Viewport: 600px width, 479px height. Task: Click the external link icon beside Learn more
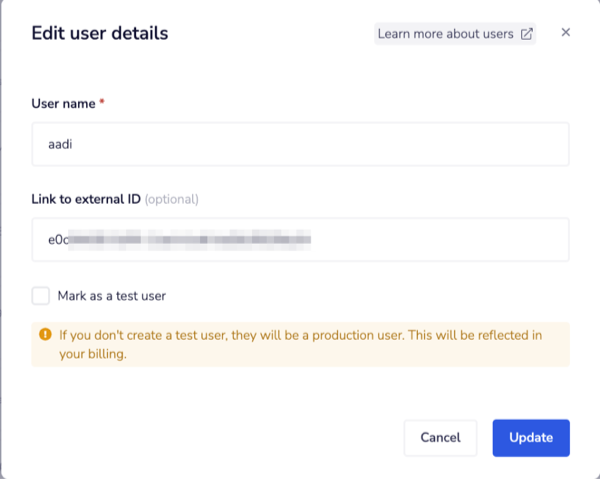tap(526, 34)
